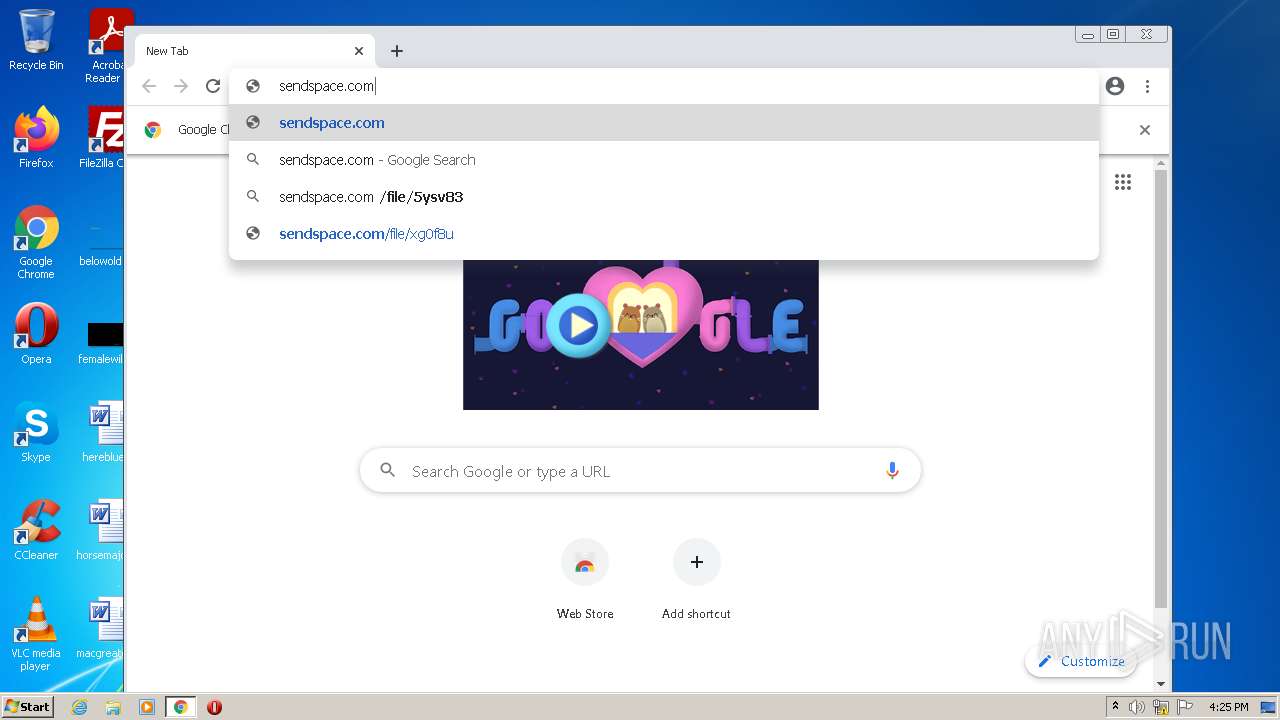Open the Firefox desktop shortcut

(36, 137)
